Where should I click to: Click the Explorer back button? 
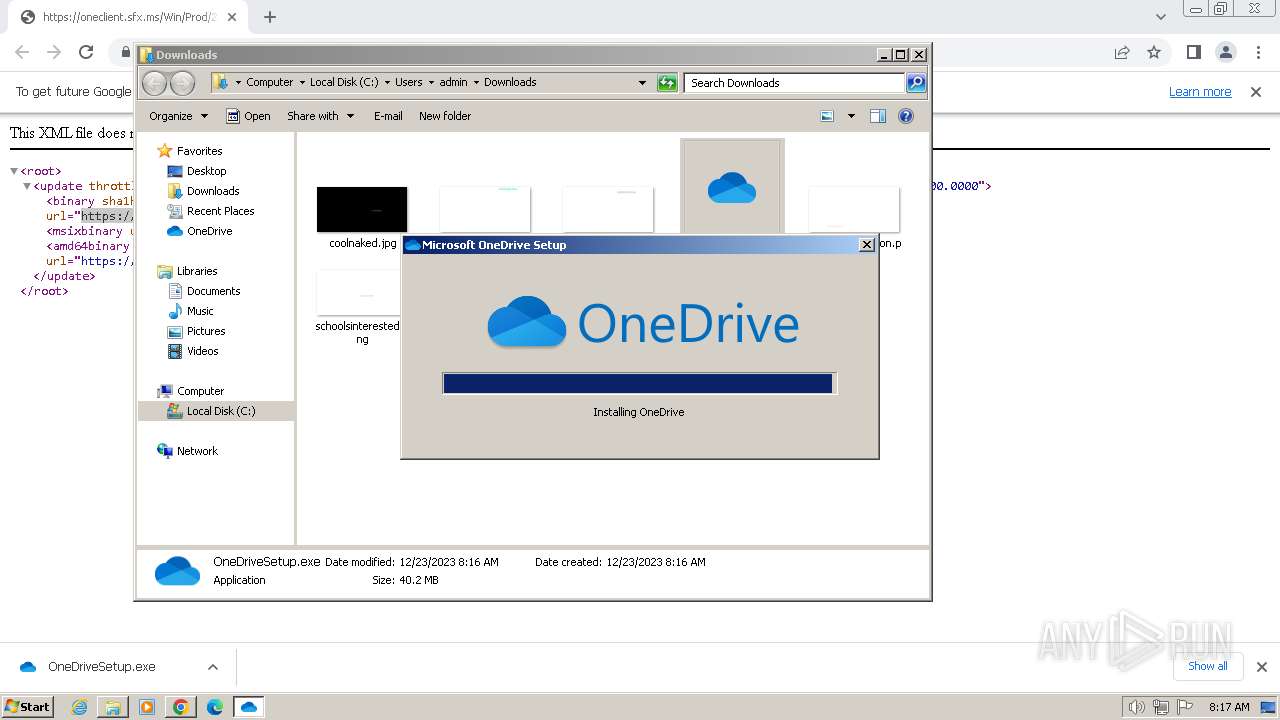154,82
